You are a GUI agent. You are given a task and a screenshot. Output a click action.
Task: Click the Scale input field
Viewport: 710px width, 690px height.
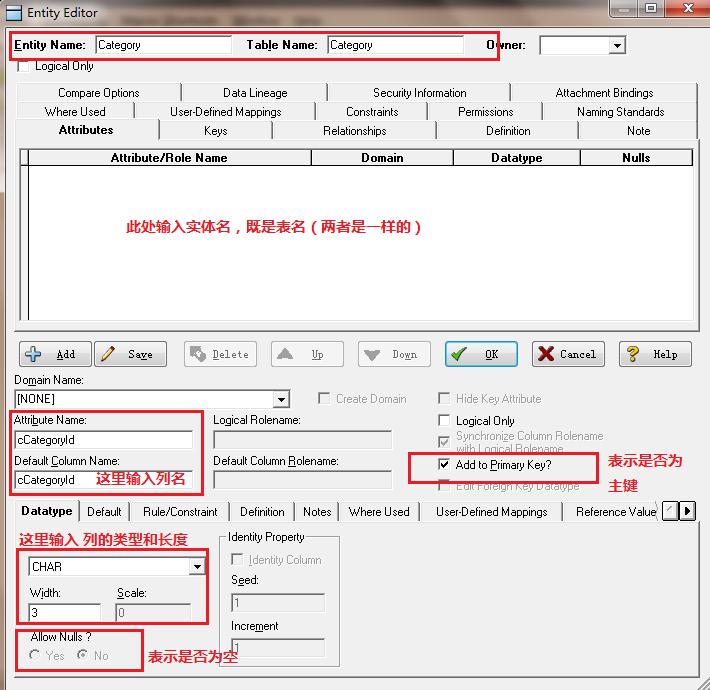tap(153, 613)
